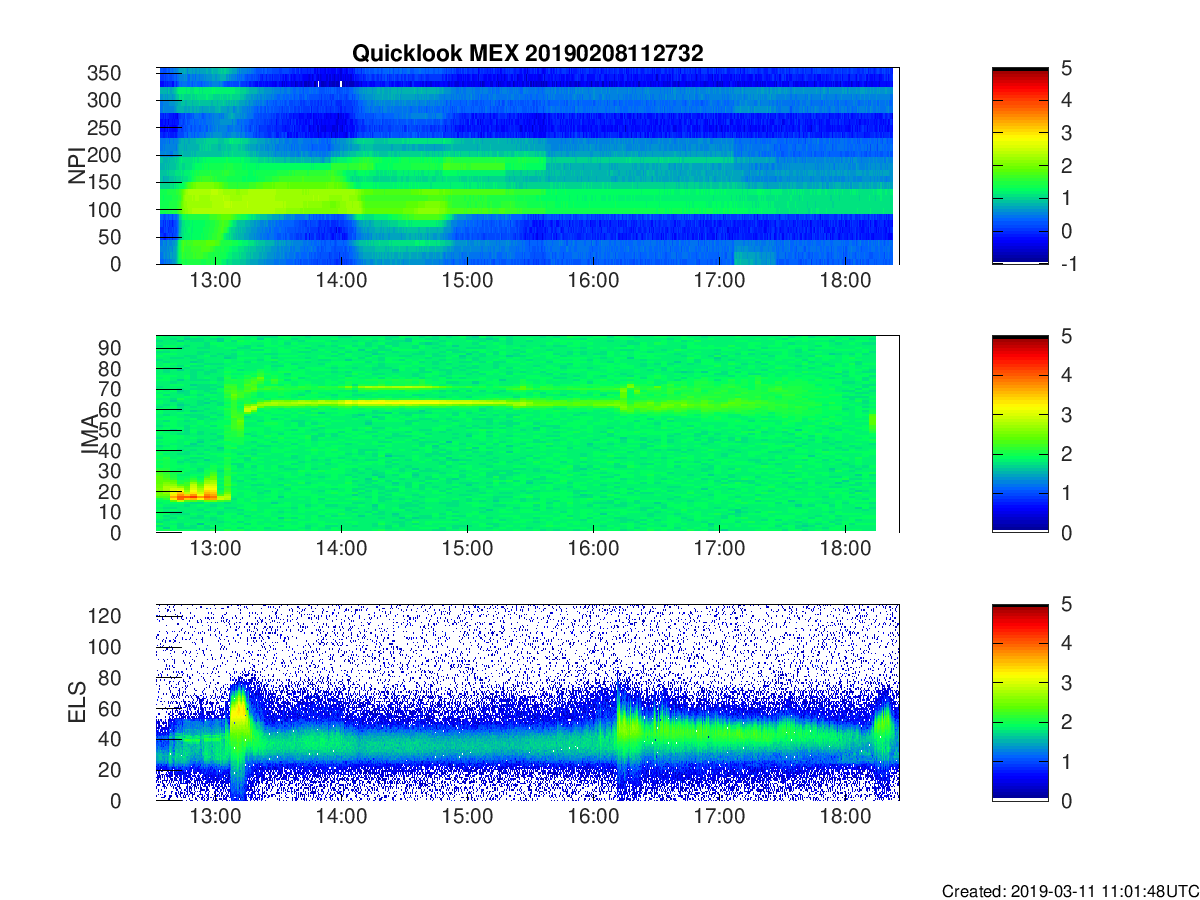This screenshot has width=1200, height=900.
Task: Click the 13:00 label under the NPI panel
Action: (216, 282)
